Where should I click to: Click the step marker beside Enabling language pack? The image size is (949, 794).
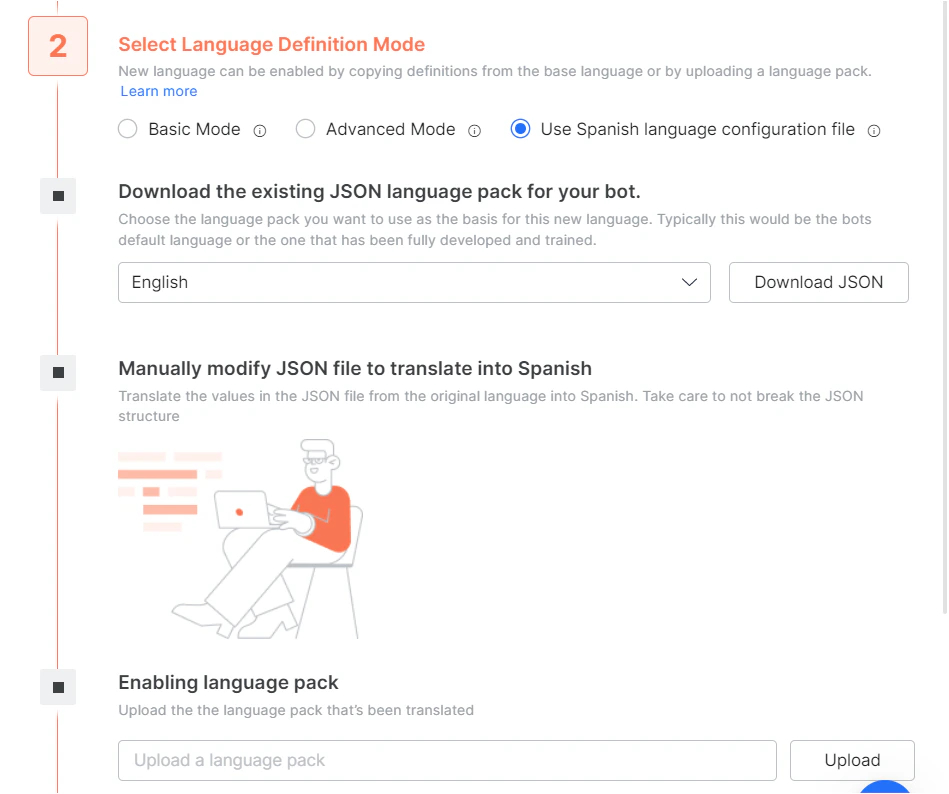[x=57, y=687]
